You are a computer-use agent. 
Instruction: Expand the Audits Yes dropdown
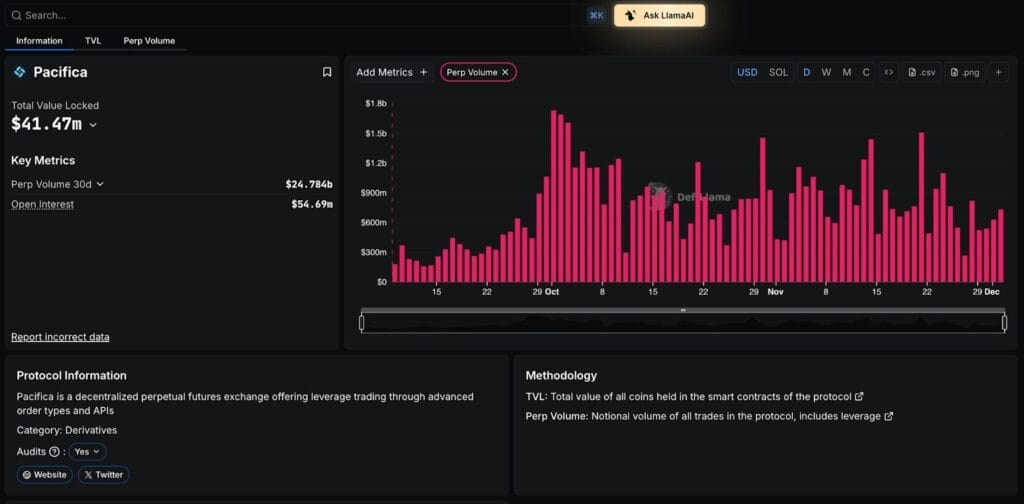(87, 452)
